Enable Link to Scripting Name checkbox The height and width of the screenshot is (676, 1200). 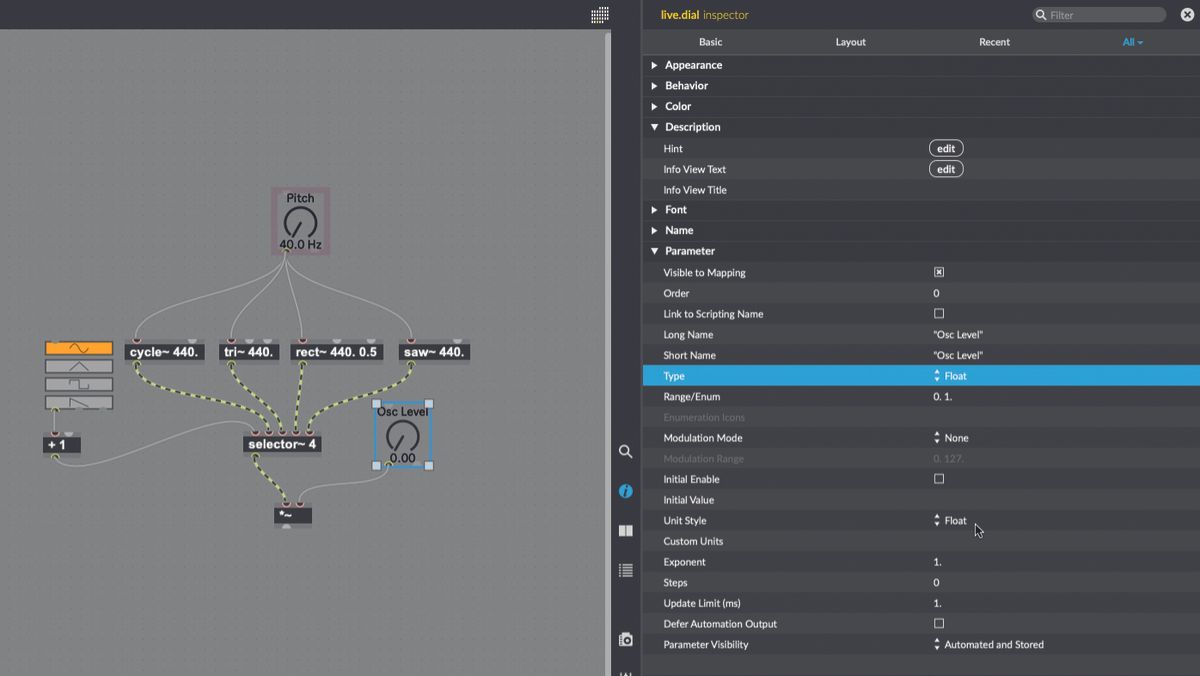click(x=939, y=313)
